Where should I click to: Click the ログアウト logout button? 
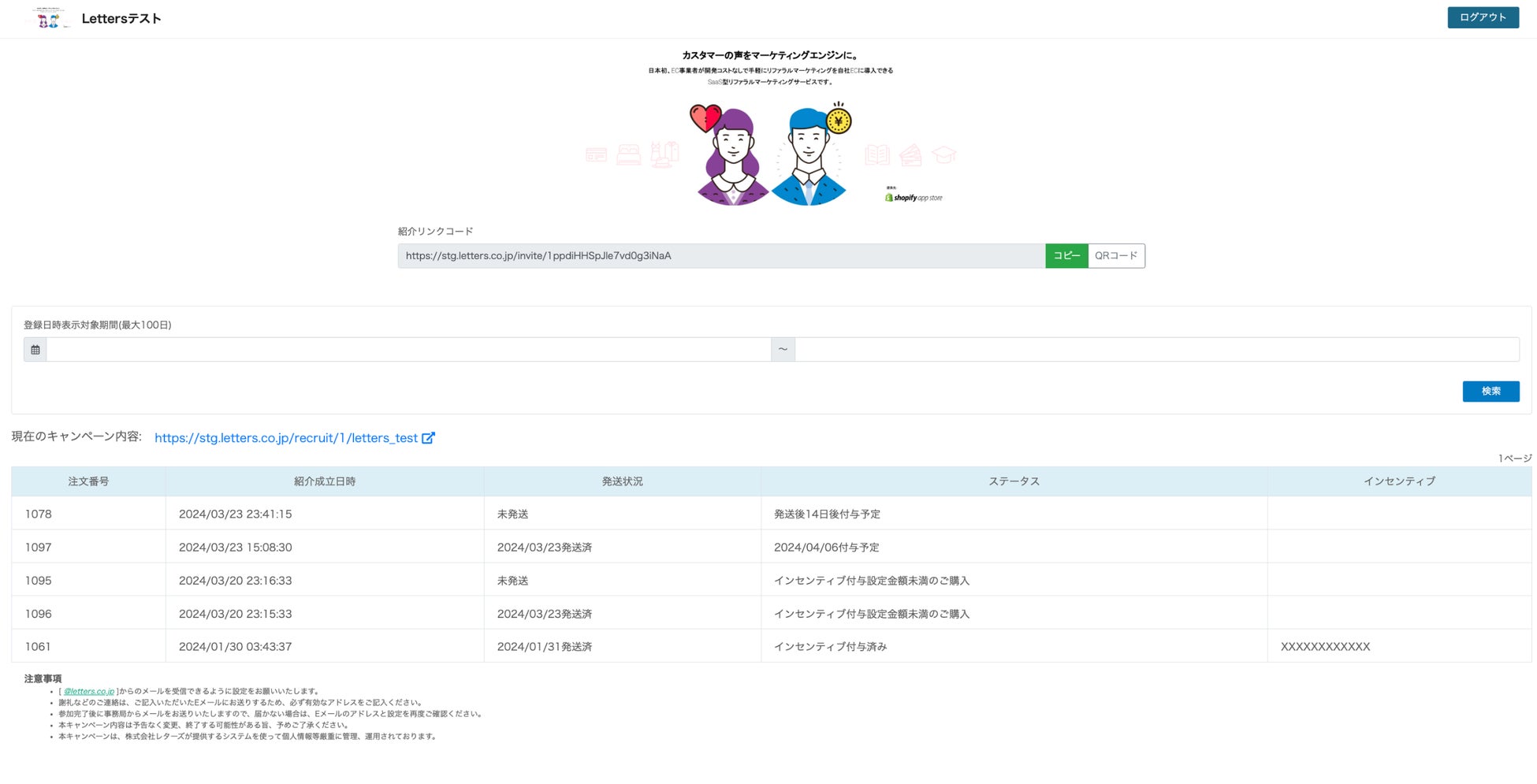click(x=1483, y=17)
